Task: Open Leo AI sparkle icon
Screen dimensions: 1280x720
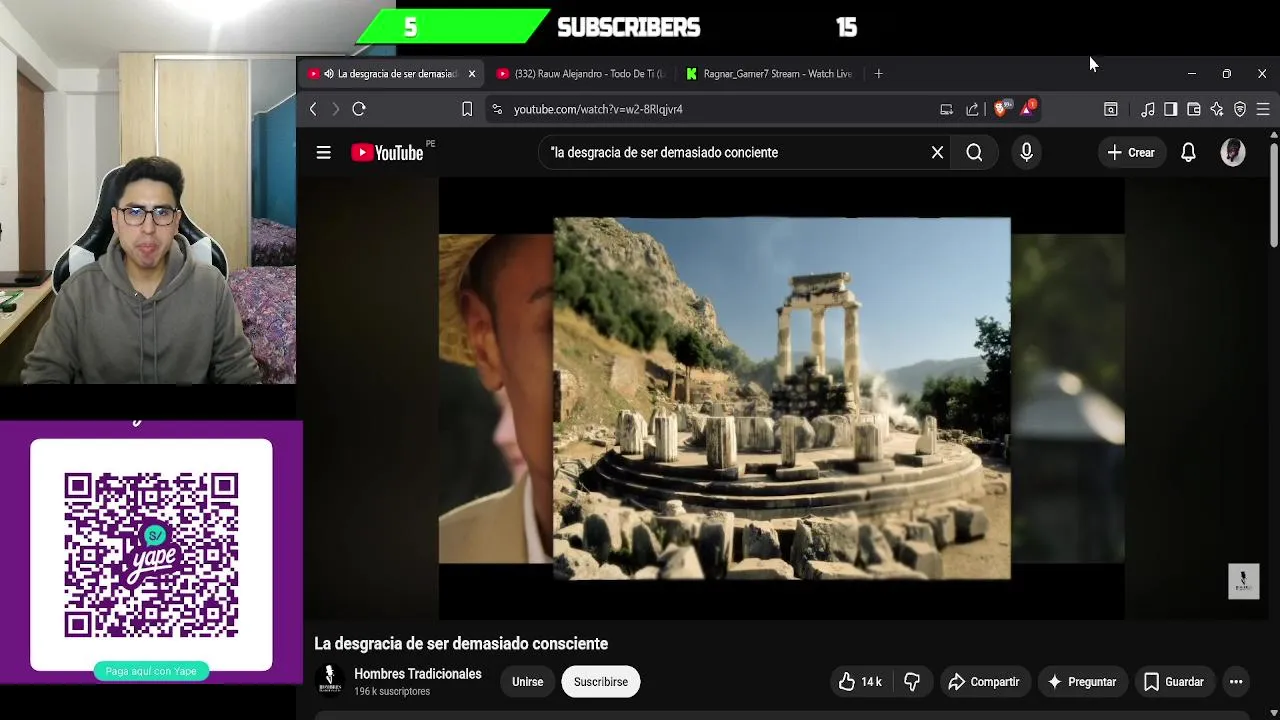Action: [x=1217, y=109]
